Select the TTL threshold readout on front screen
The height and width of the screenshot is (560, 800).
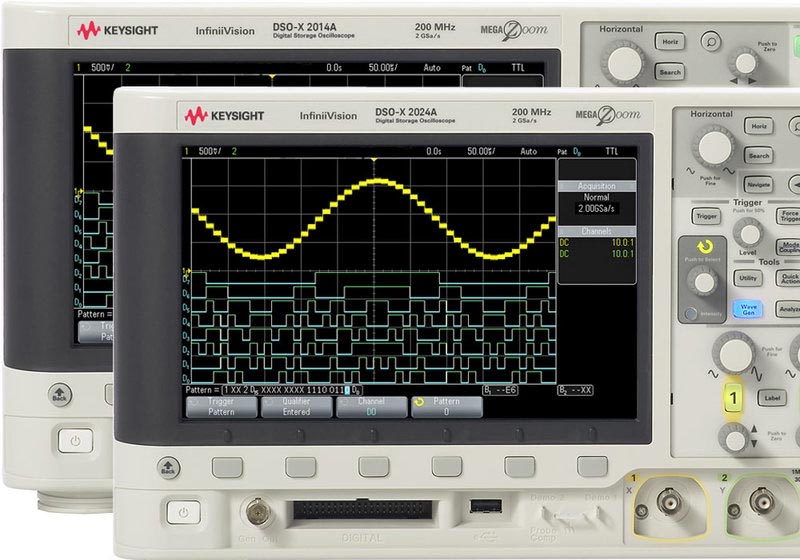[611, 151]
